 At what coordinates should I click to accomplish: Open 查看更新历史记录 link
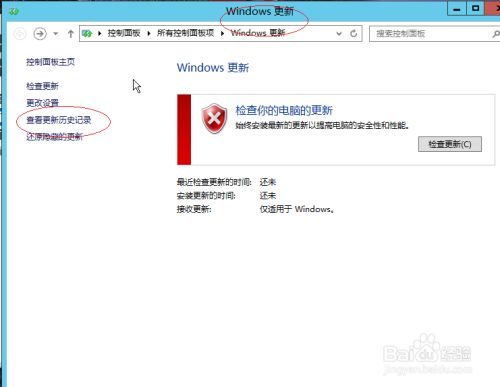tap(59, 120)
